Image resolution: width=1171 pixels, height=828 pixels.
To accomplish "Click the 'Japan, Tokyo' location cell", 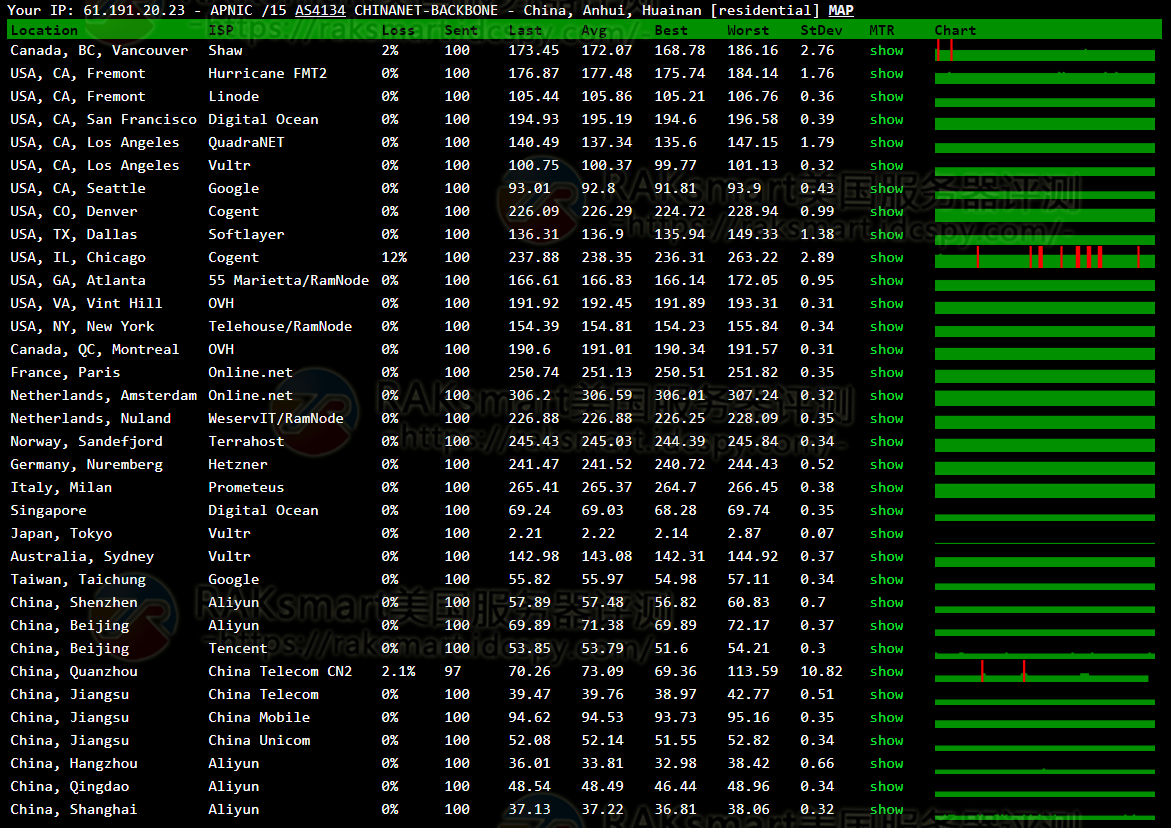I will 61,534.
